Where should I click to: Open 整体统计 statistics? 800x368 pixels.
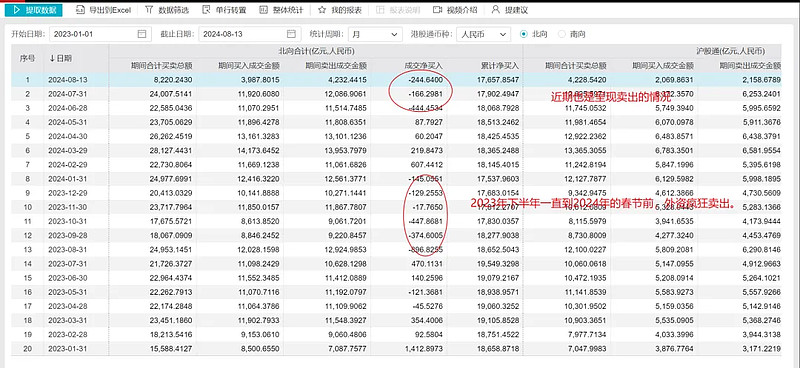click(281, 10)
